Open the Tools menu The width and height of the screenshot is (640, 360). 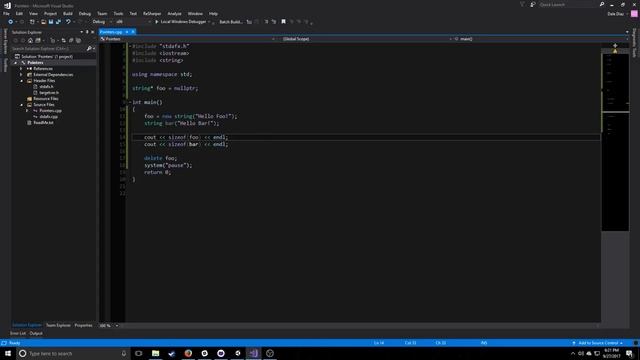[x=118, y=13]
